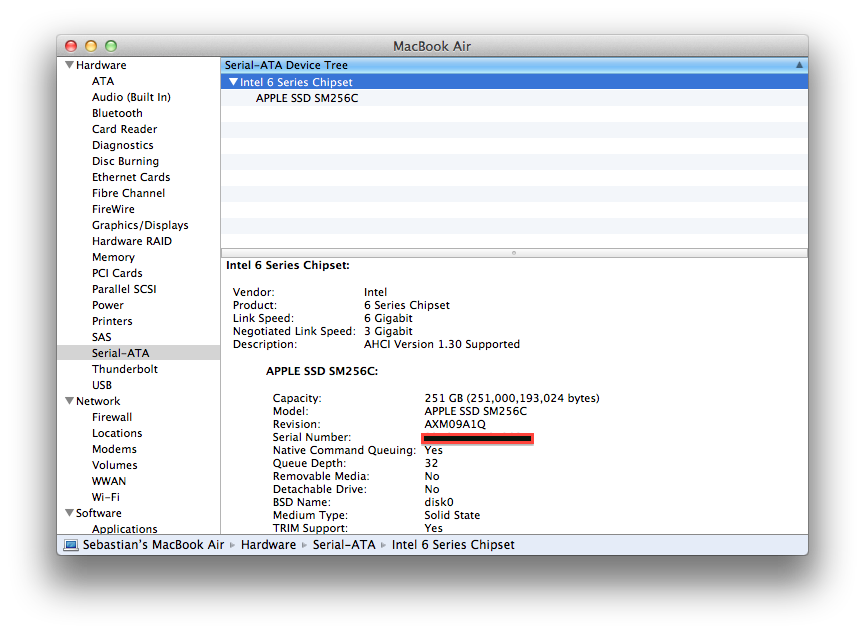The height and width of the screenshot is (634, 865).
Task: Select Printers in the sidebar
Action: pyautogui.click(x=112, y=321)
